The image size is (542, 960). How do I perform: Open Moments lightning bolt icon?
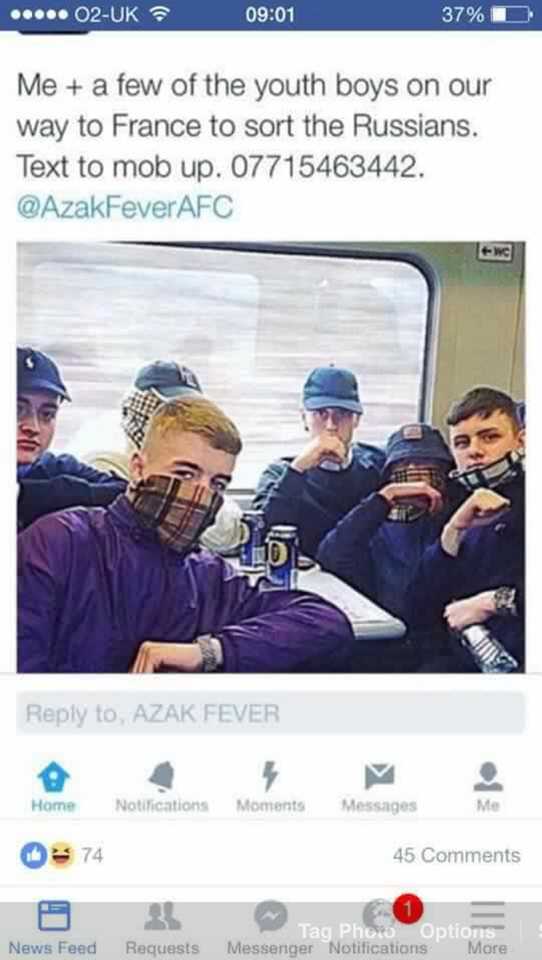[x=270, y=777]
